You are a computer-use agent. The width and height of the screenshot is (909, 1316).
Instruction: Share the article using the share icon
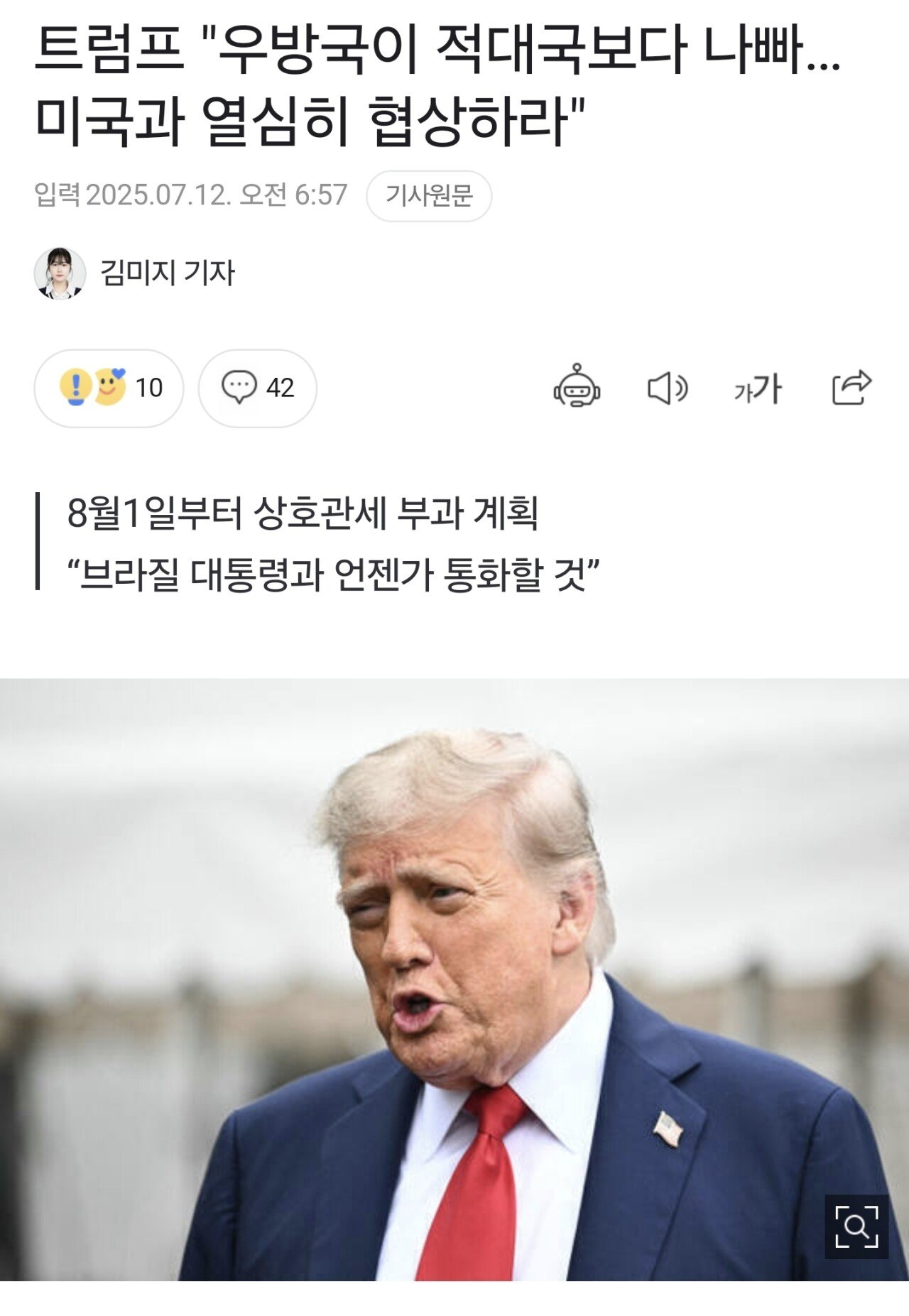pyautogui.click(x=851, y=387)
